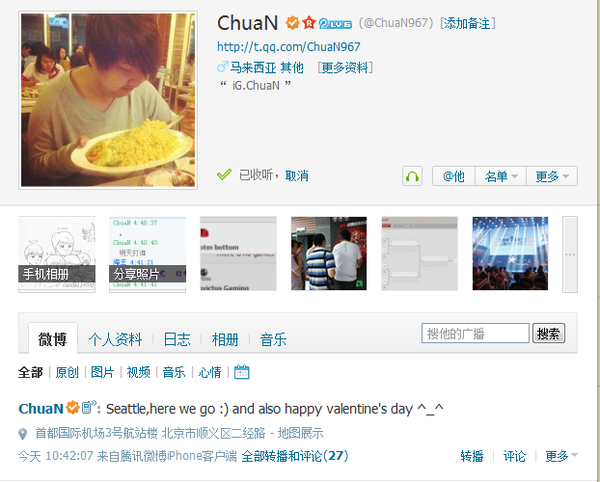
Task: Click the 搜索 button
Action: [549, 334]
